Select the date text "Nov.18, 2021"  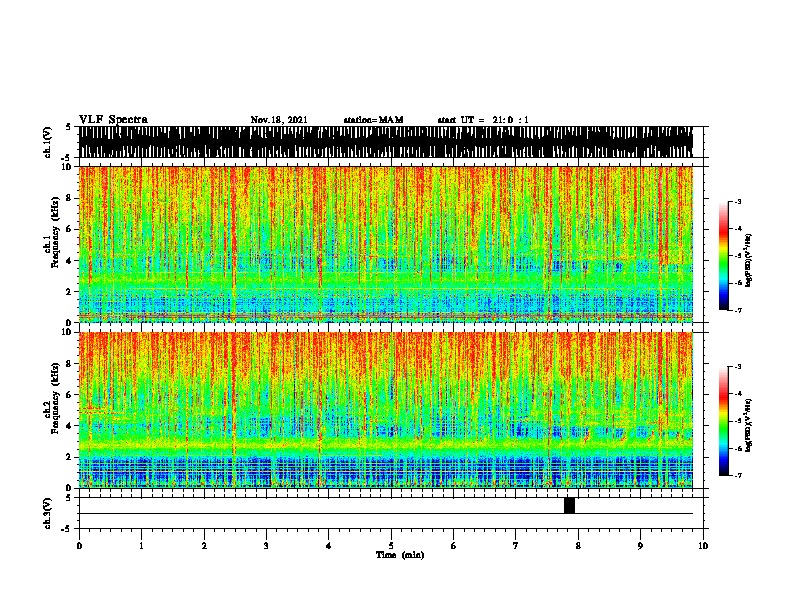[x=279, y=120]
